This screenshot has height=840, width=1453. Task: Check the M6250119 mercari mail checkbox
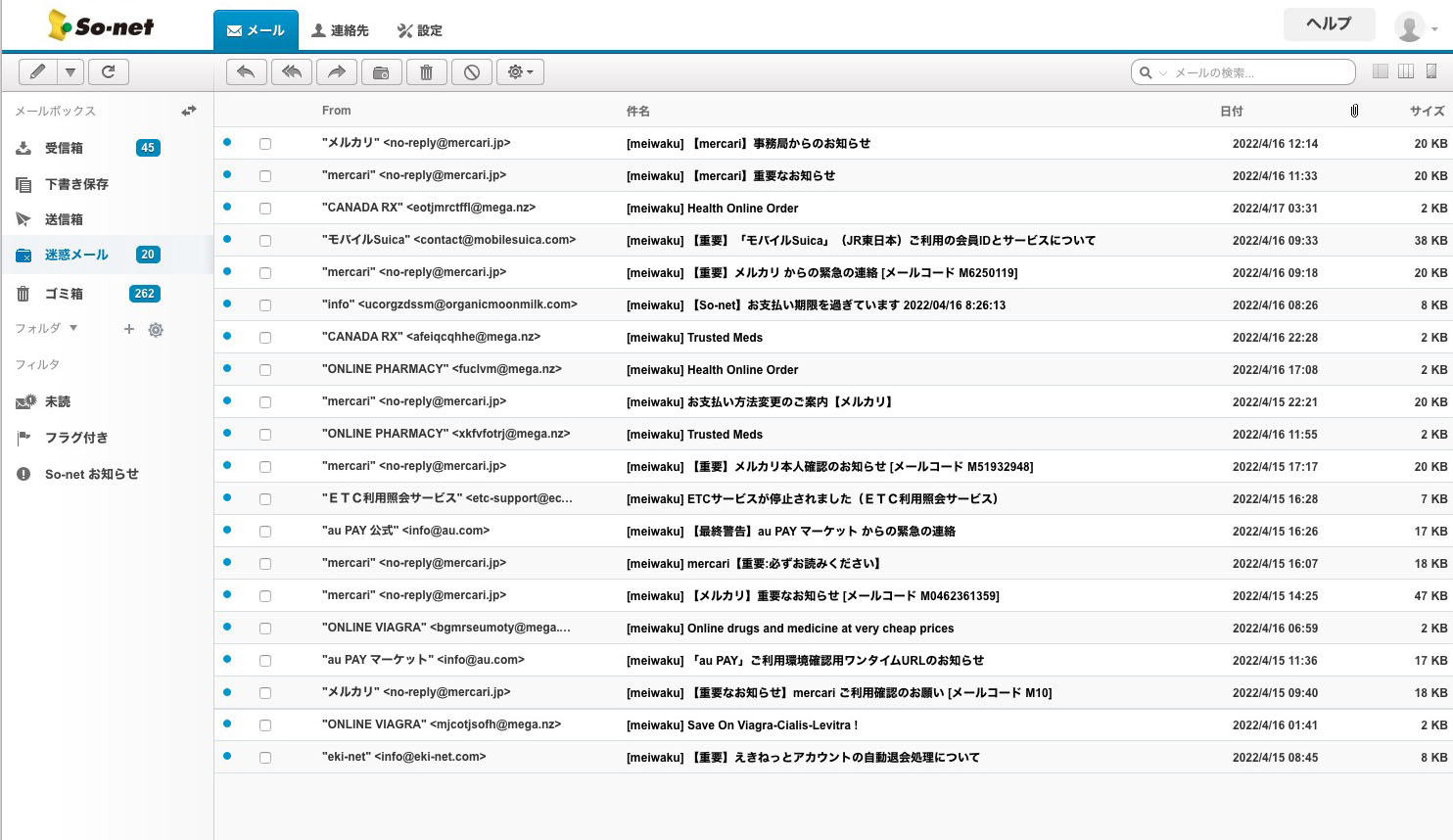[x=265, y=273]
